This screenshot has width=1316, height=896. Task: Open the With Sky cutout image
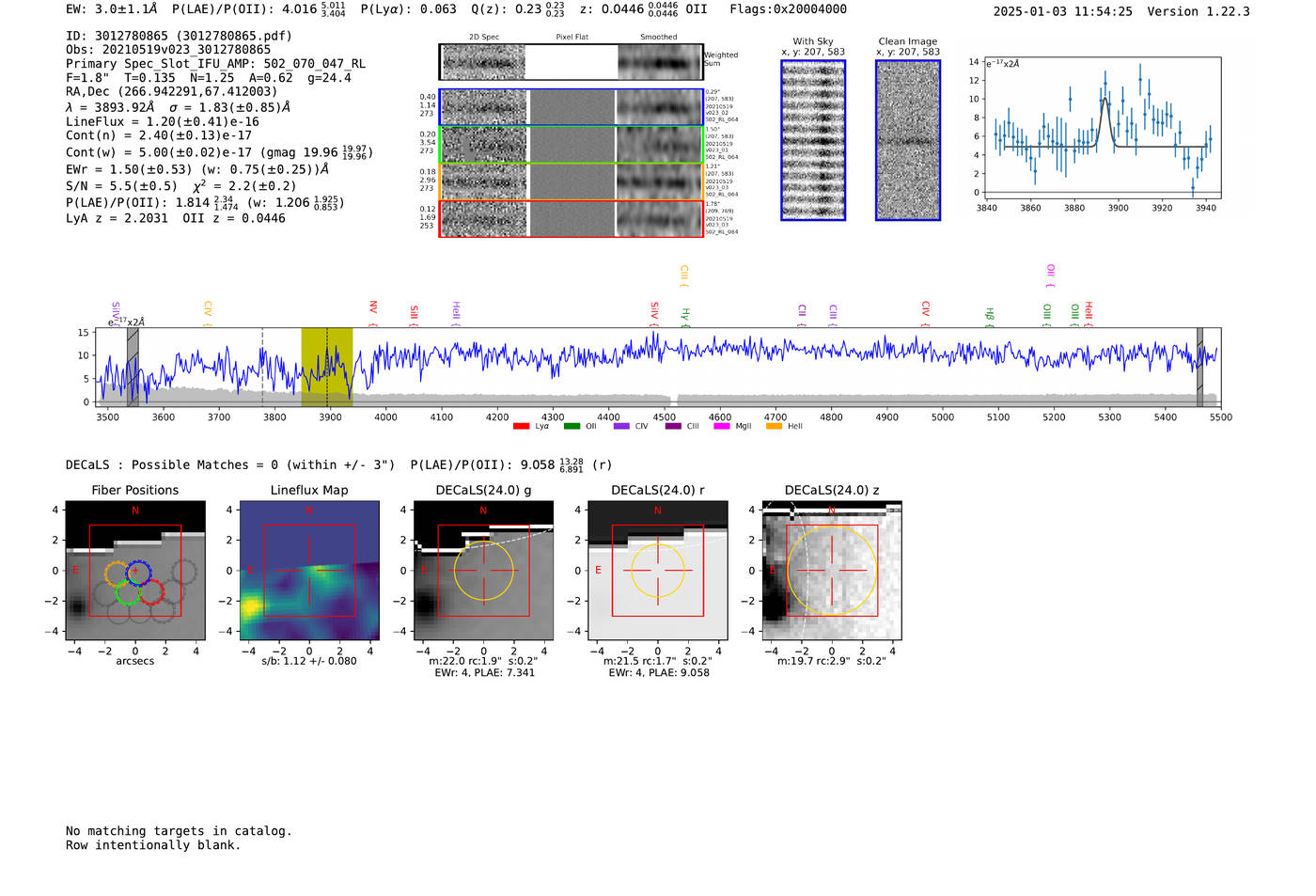(813, 140)
